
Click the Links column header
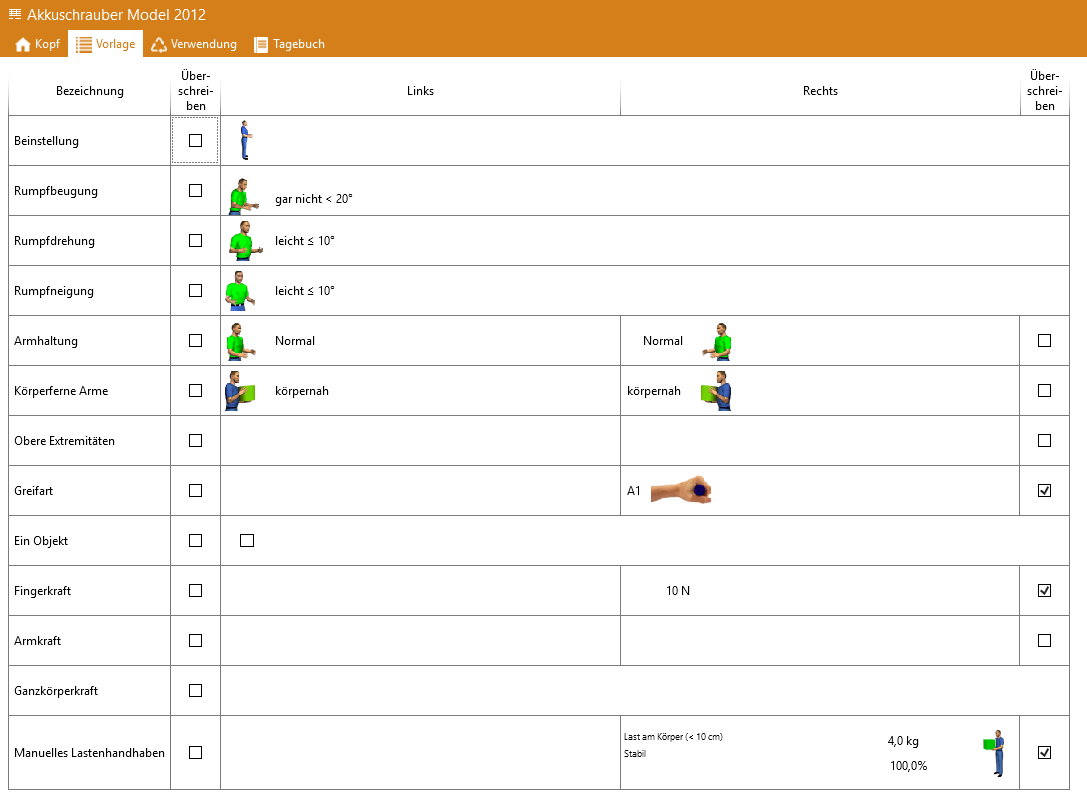(420, 91)
